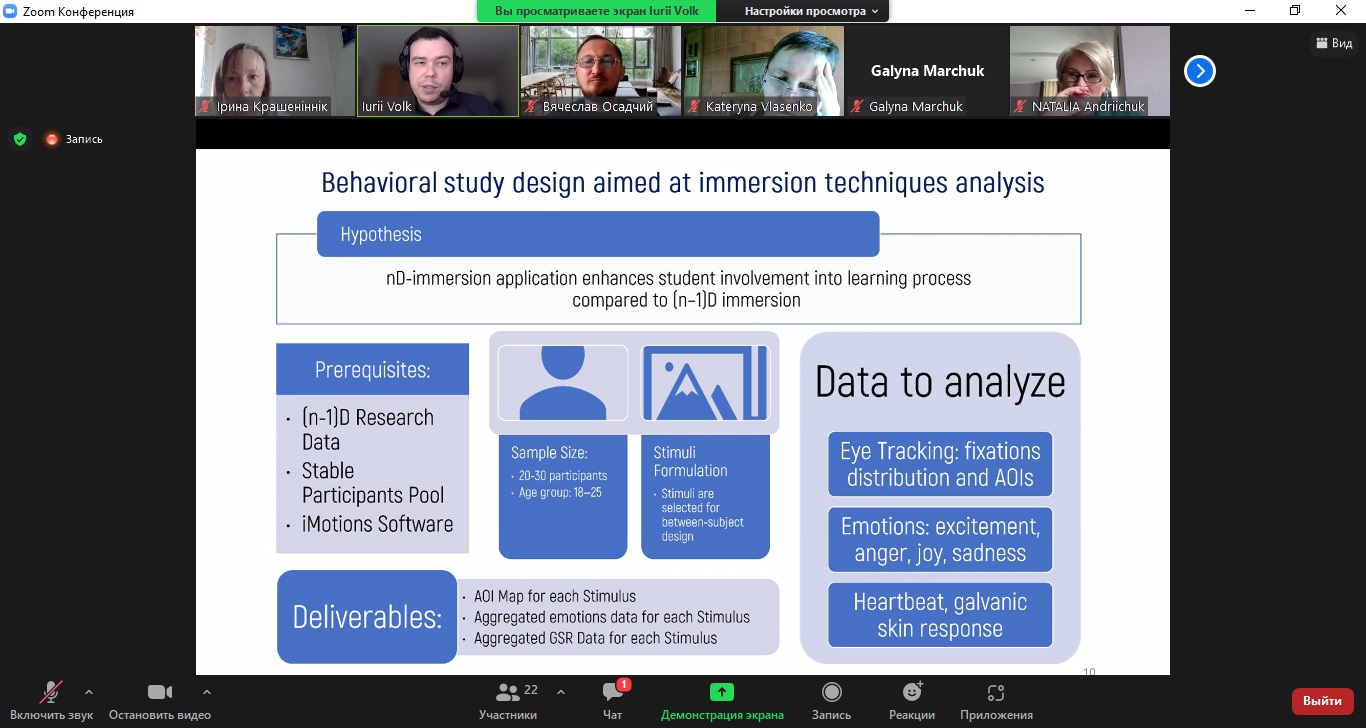Show next participants with blue arrow

(1199, 71)
